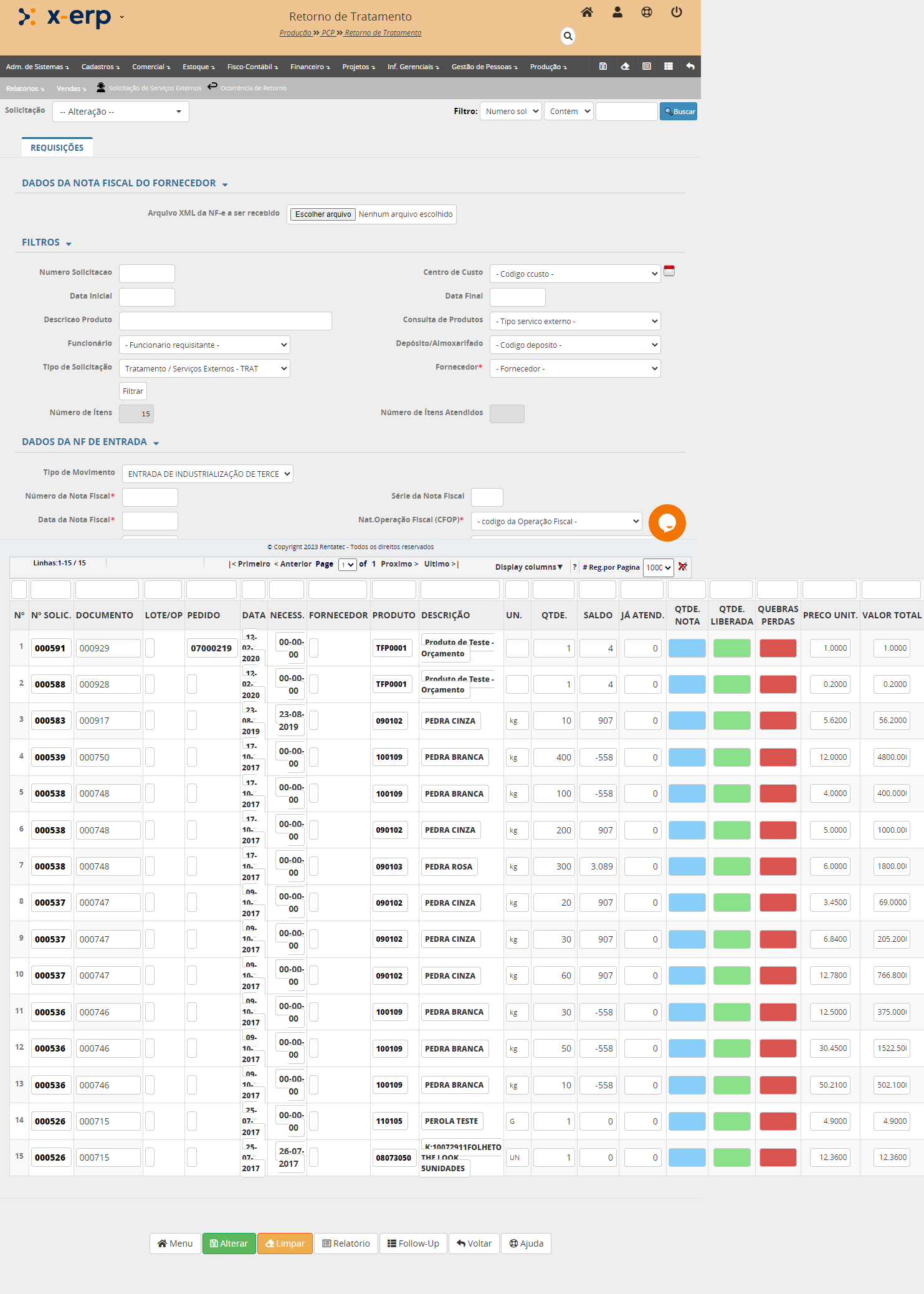Viewport: 924px width, 1294px height.
Task: Click the home icon in the header
Action: point(586,12)
